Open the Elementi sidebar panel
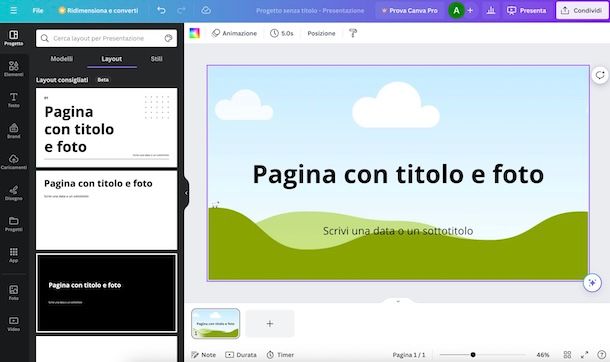 14,69
